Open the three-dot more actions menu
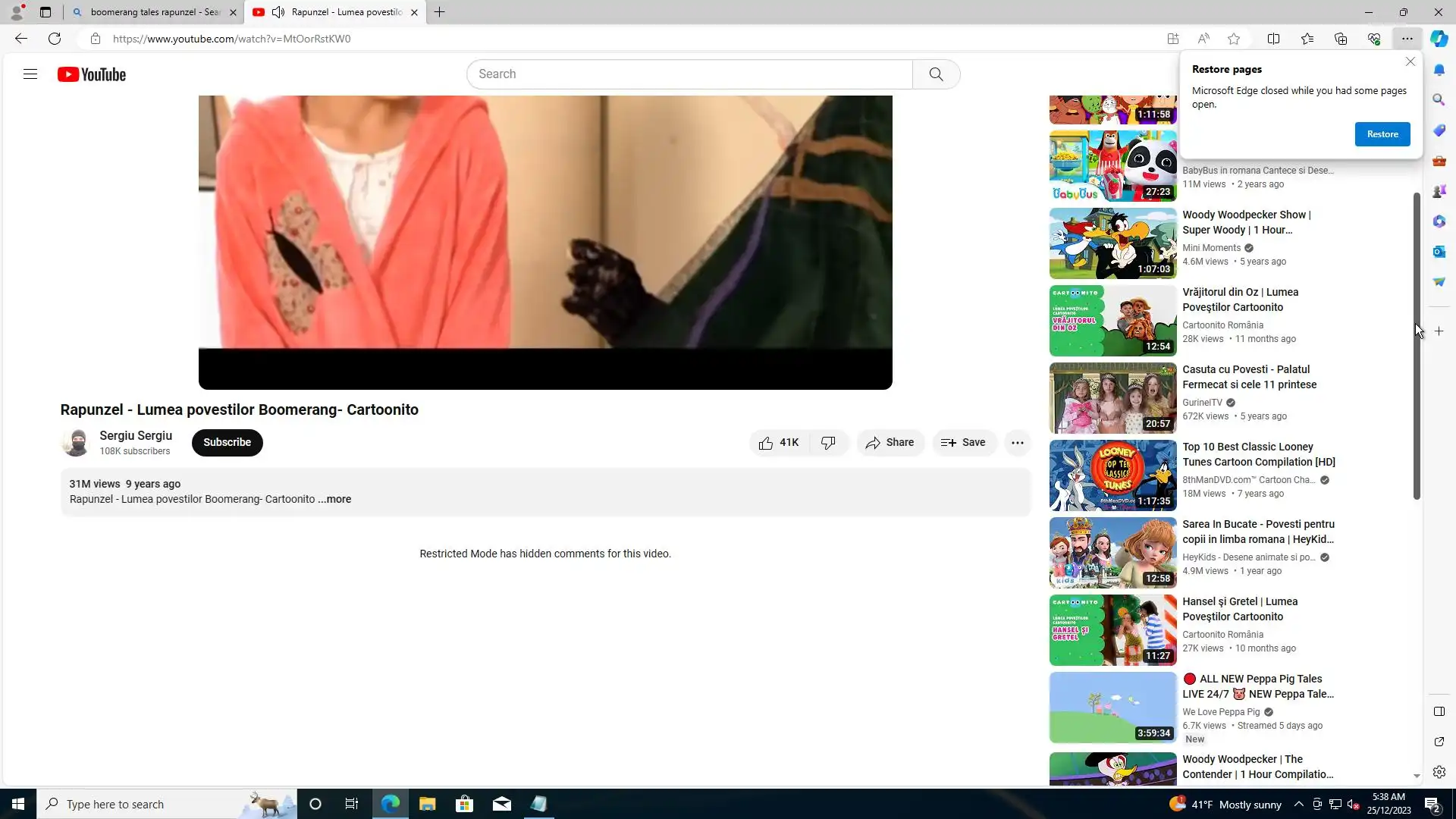Viewport: 1456px width, 819px height. (x=1018, y=443)
